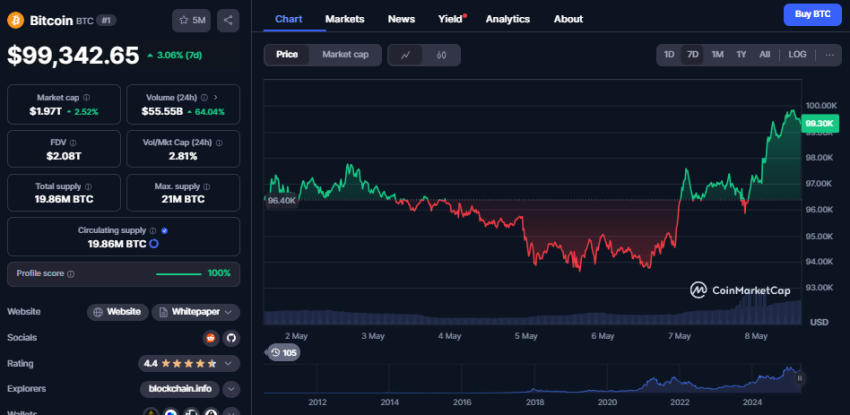
Task: Click the share icon next to Bitcoin
Action: [x=227, y=19]
